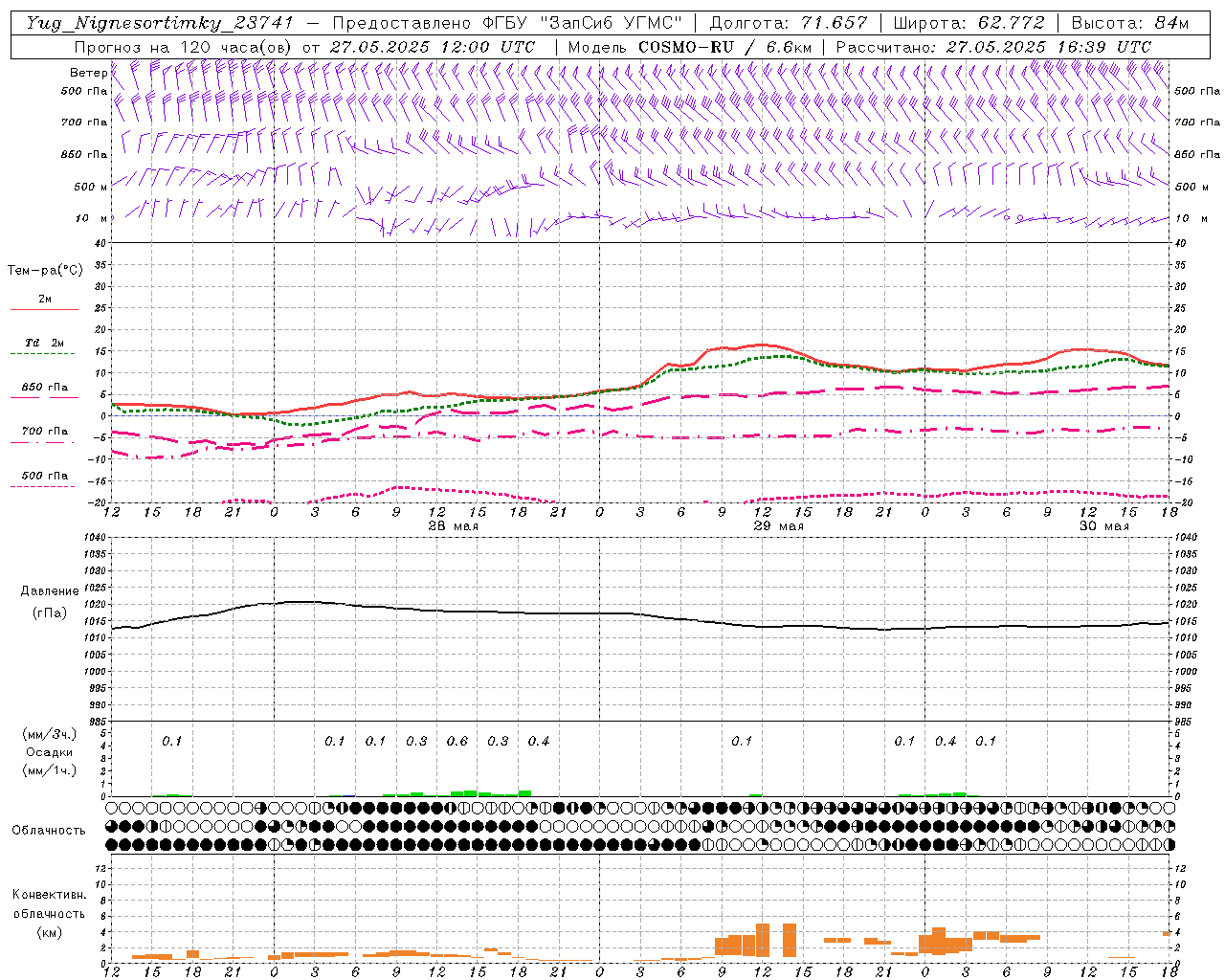Click the Долгота: 71.657 value
Screen dimensions: 1225x980
tap(789, 23)
